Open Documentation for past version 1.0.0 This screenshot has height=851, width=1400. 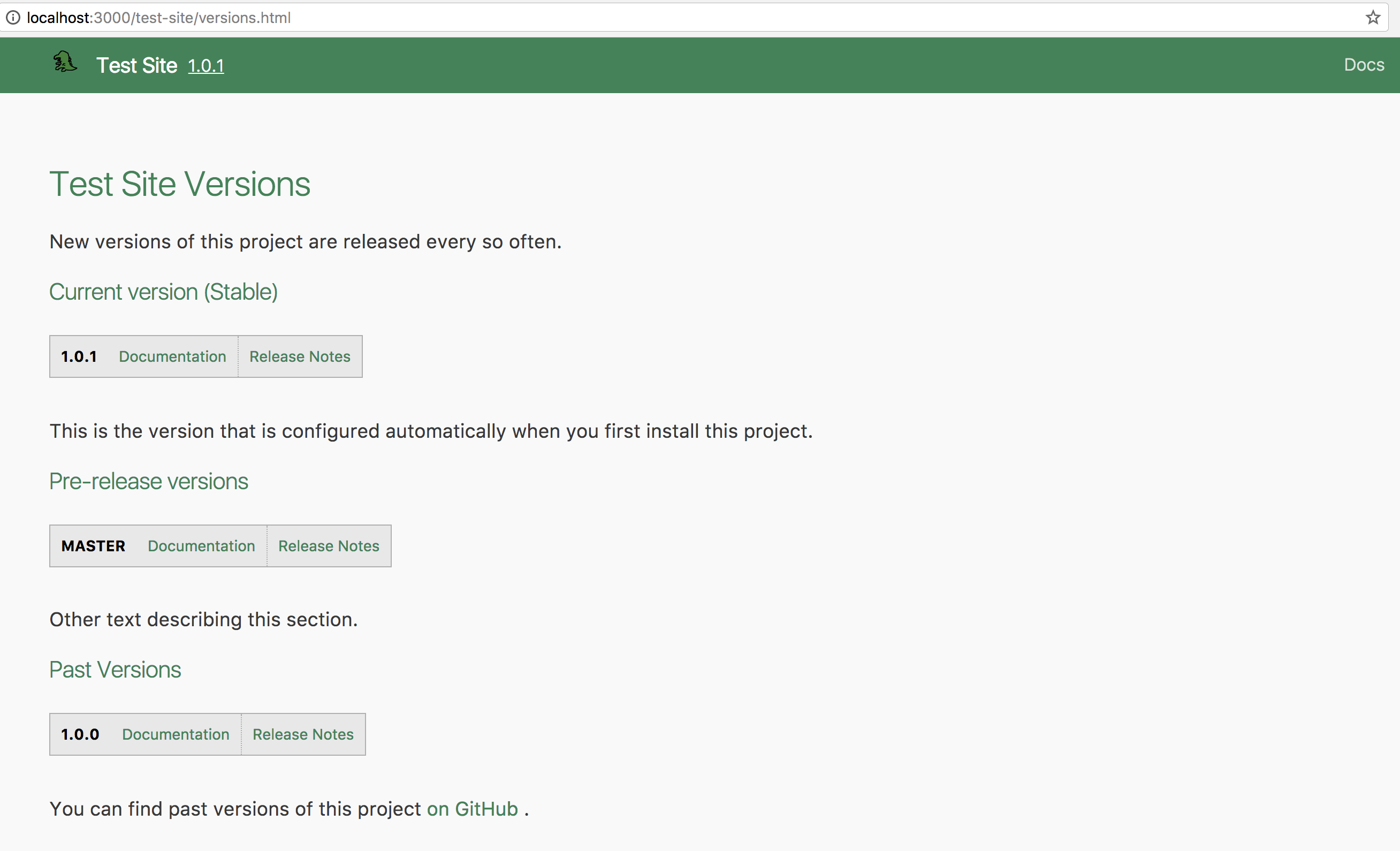(x=175, y=734)
